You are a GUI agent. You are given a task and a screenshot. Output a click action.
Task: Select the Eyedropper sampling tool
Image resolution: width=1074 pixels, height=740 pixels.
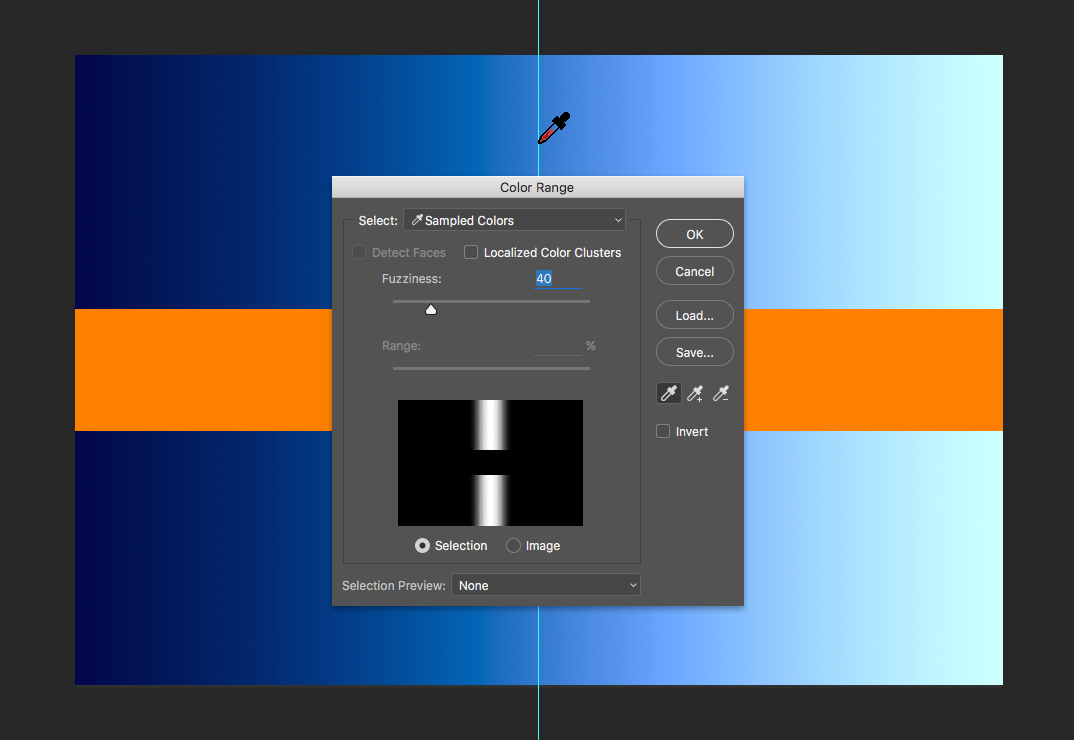tap(669, 393)
